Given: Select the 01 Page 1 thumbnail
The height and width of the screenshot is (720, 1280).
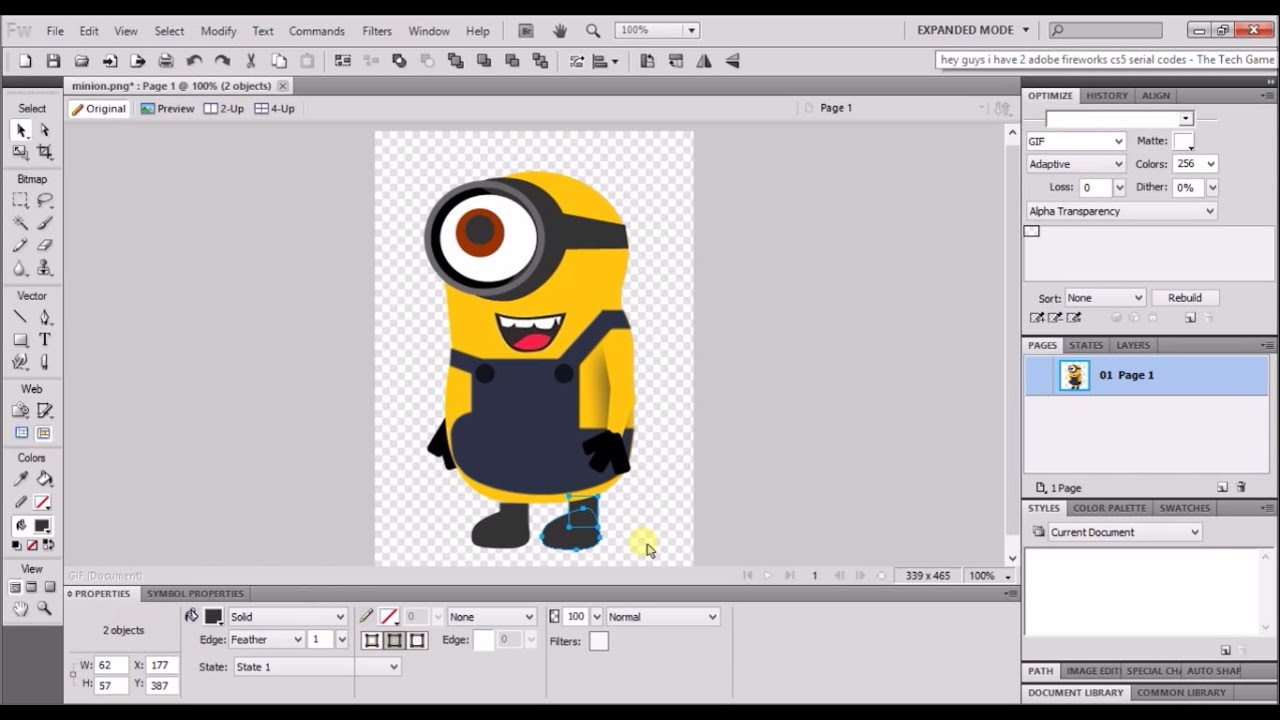Looking at the screenshot, I should pos(1074,376).
